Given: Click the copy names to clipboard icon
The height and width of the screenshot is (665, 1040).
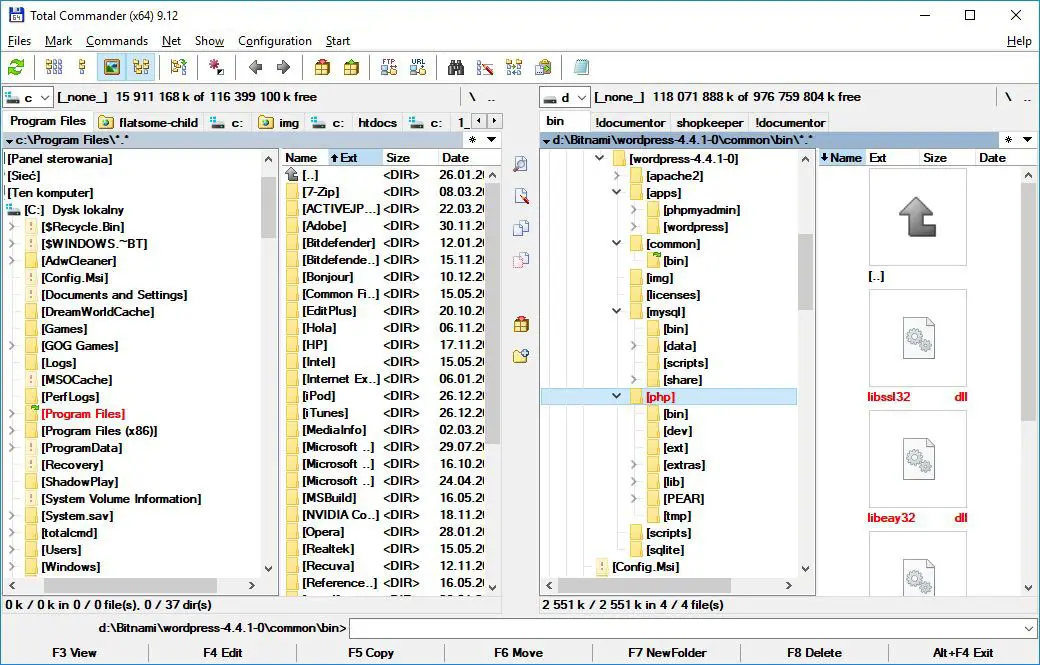Looking at the screenshot, I should pyautogui.click(x=543, y=67).
